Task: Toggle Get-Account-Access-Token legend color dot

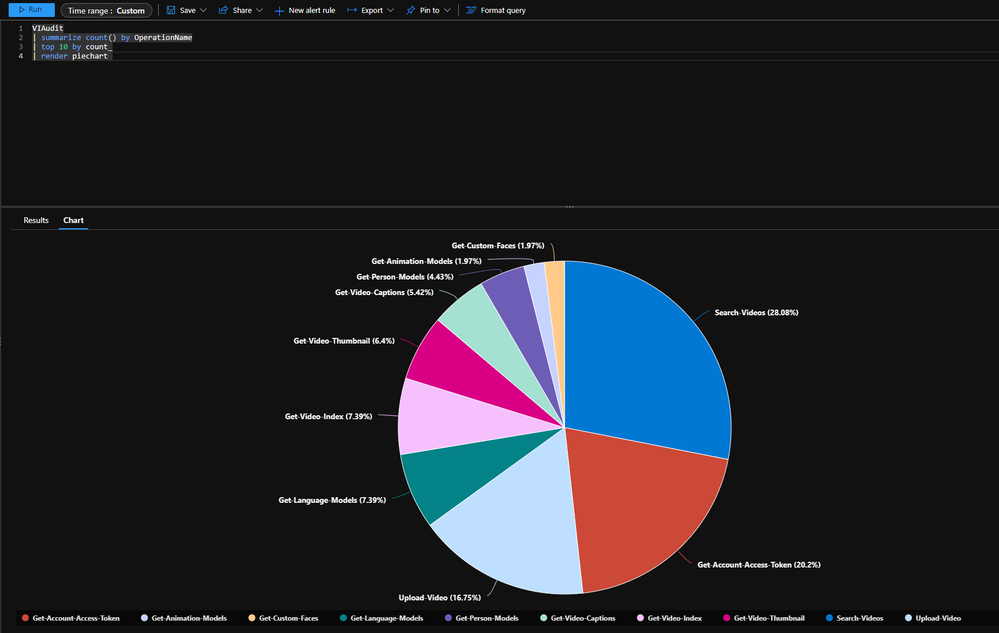Action: pyautogui.click(x=25, y=618)
